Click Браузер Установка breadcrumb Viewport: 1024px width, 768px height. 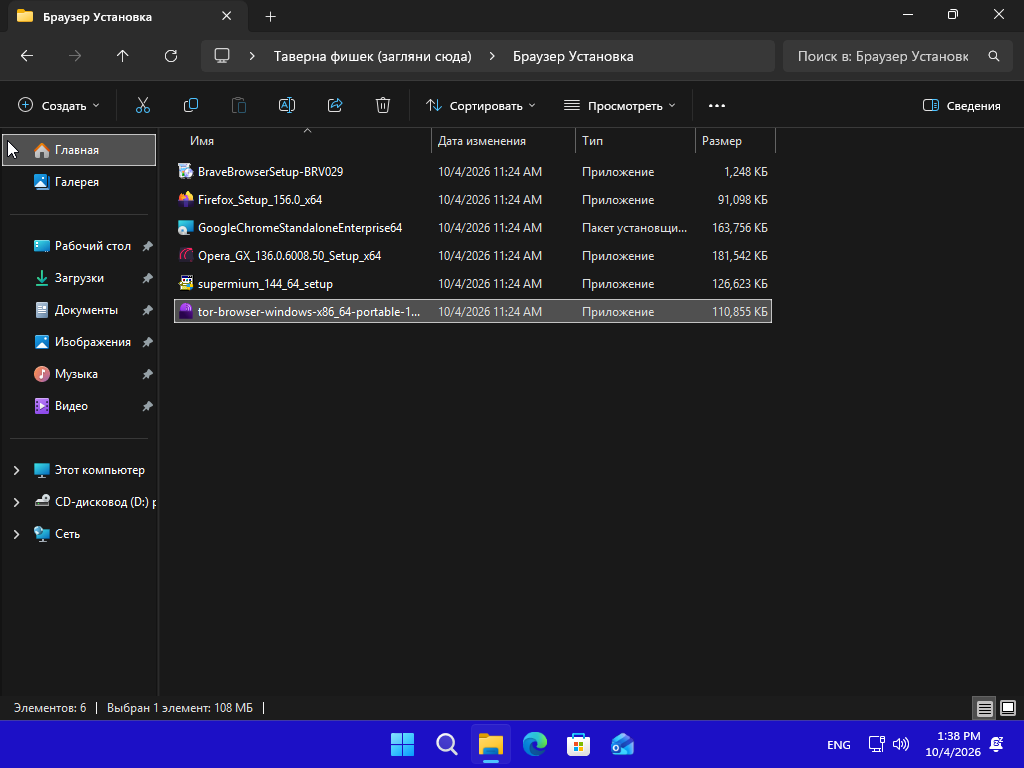573,56
